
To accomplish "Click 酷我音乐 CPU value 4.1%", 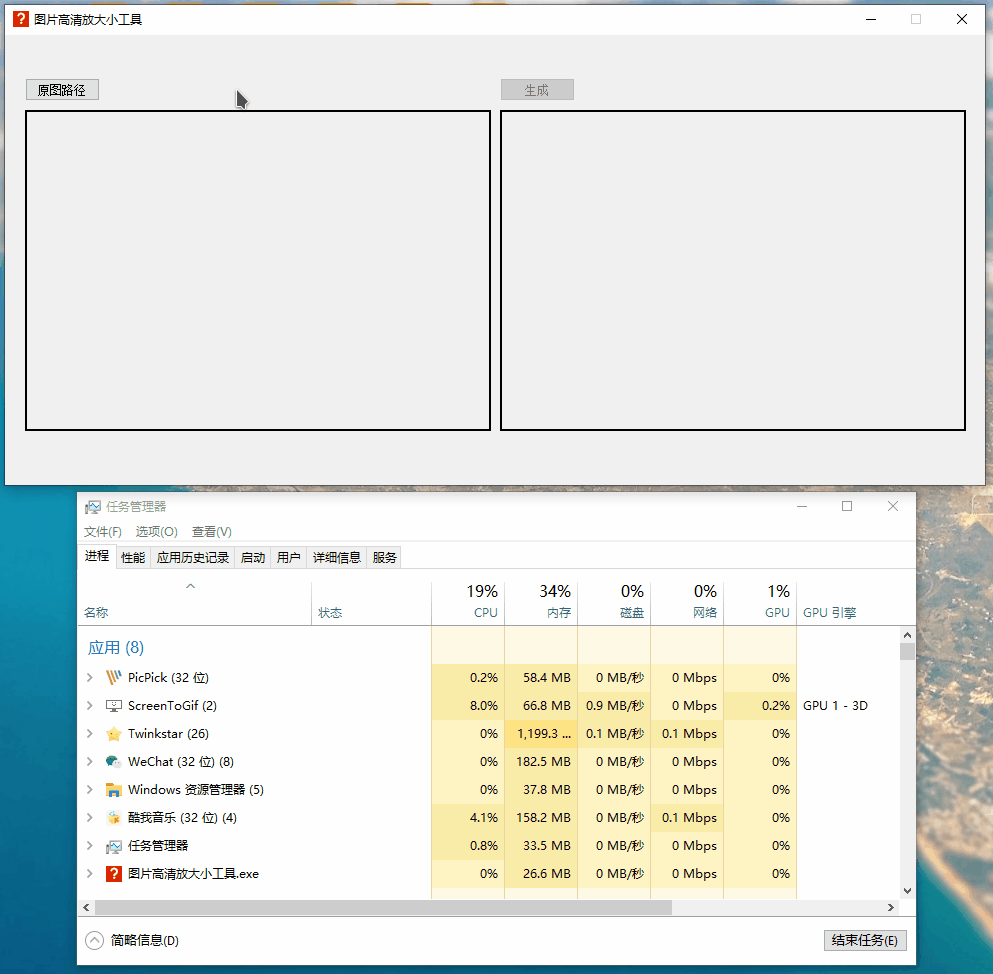I will [x=484, y=818].
